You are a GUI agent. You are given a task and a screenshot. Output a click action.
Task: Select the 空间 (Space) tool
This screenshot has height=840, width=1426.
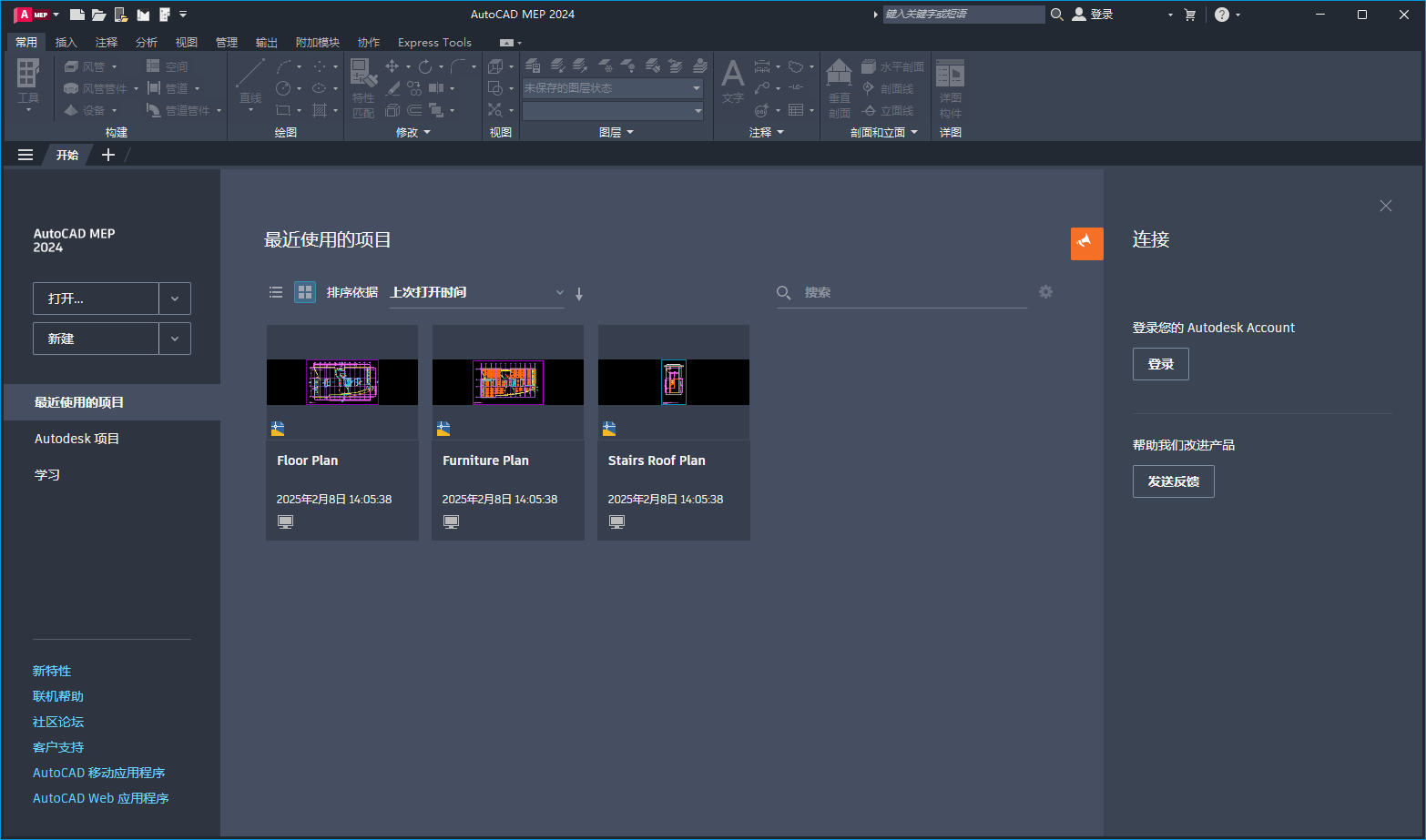click(173, 66)
